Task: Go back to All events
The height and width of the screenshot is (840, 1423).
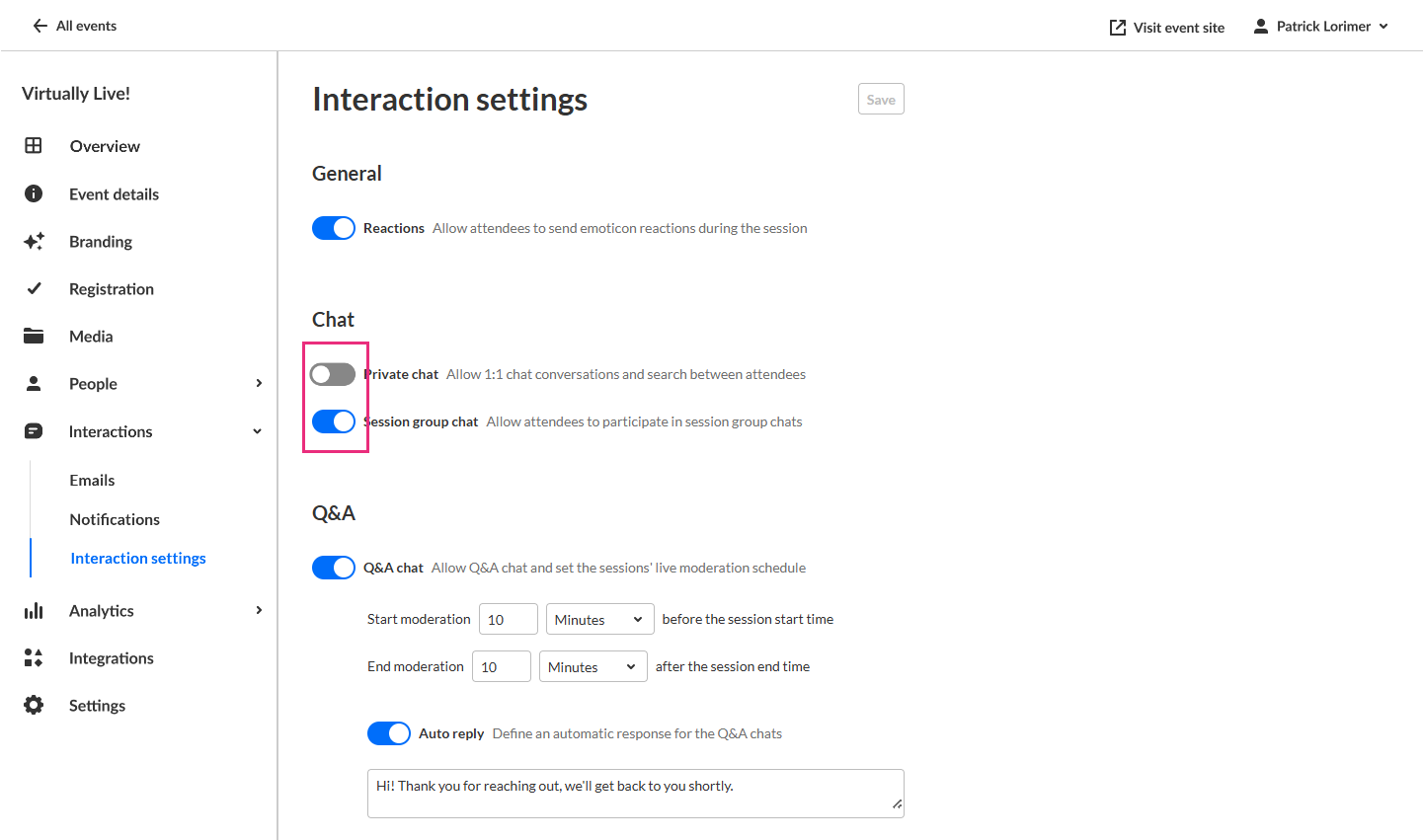Action: pyautogui.click(x=75, y=26)
